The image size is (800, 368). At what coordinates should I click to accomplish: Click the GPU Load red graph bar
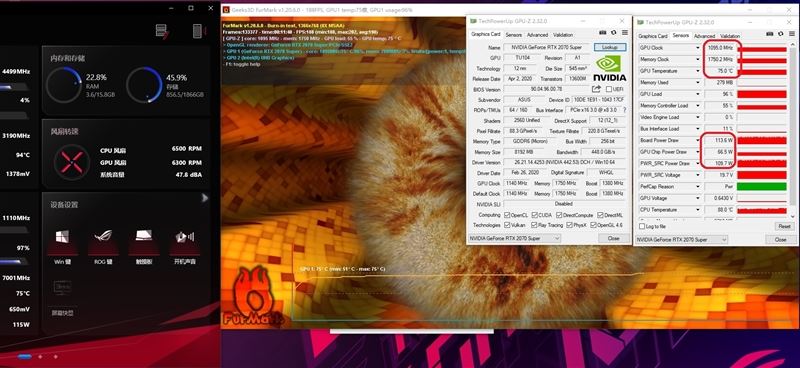pyautogui.click(x=762, y=94)
